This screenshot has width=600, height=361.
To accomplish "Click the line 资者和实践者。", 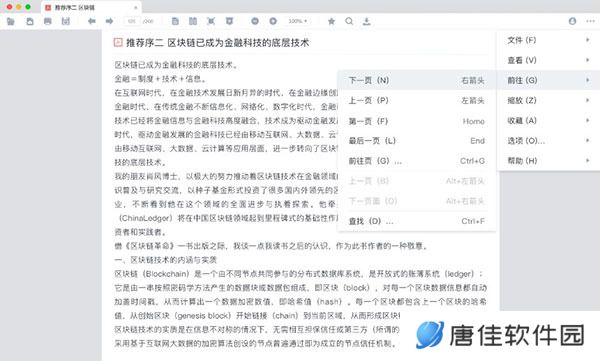I will [140, 232].
